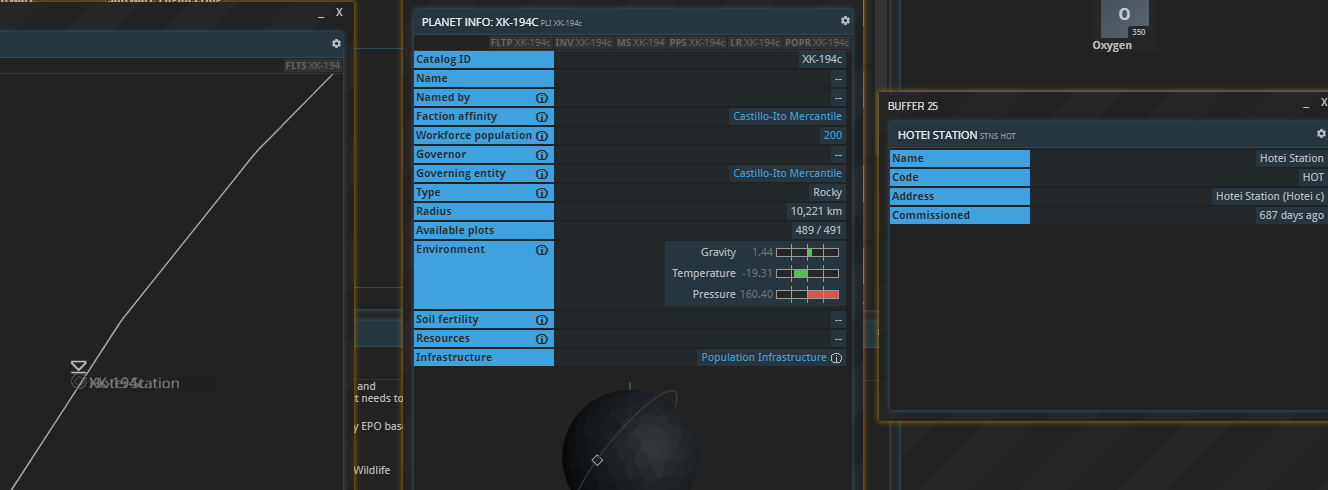Click the ship marker on the map
Screen dimensions: 1328x490
click(x=79, y=368)
